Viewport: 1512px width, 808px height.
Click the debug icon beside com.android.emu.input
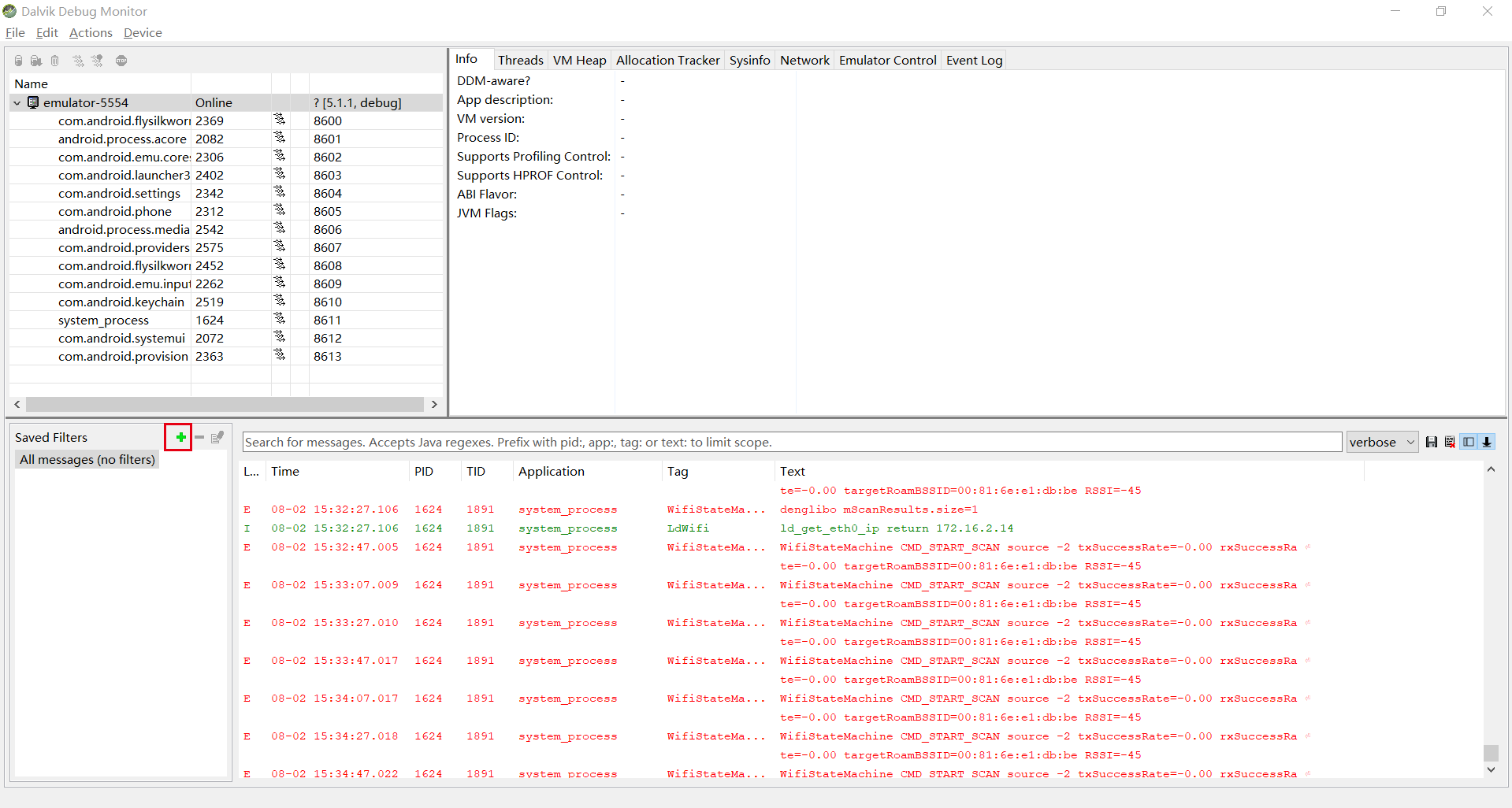pyautogui.click(x=279, y=283)
